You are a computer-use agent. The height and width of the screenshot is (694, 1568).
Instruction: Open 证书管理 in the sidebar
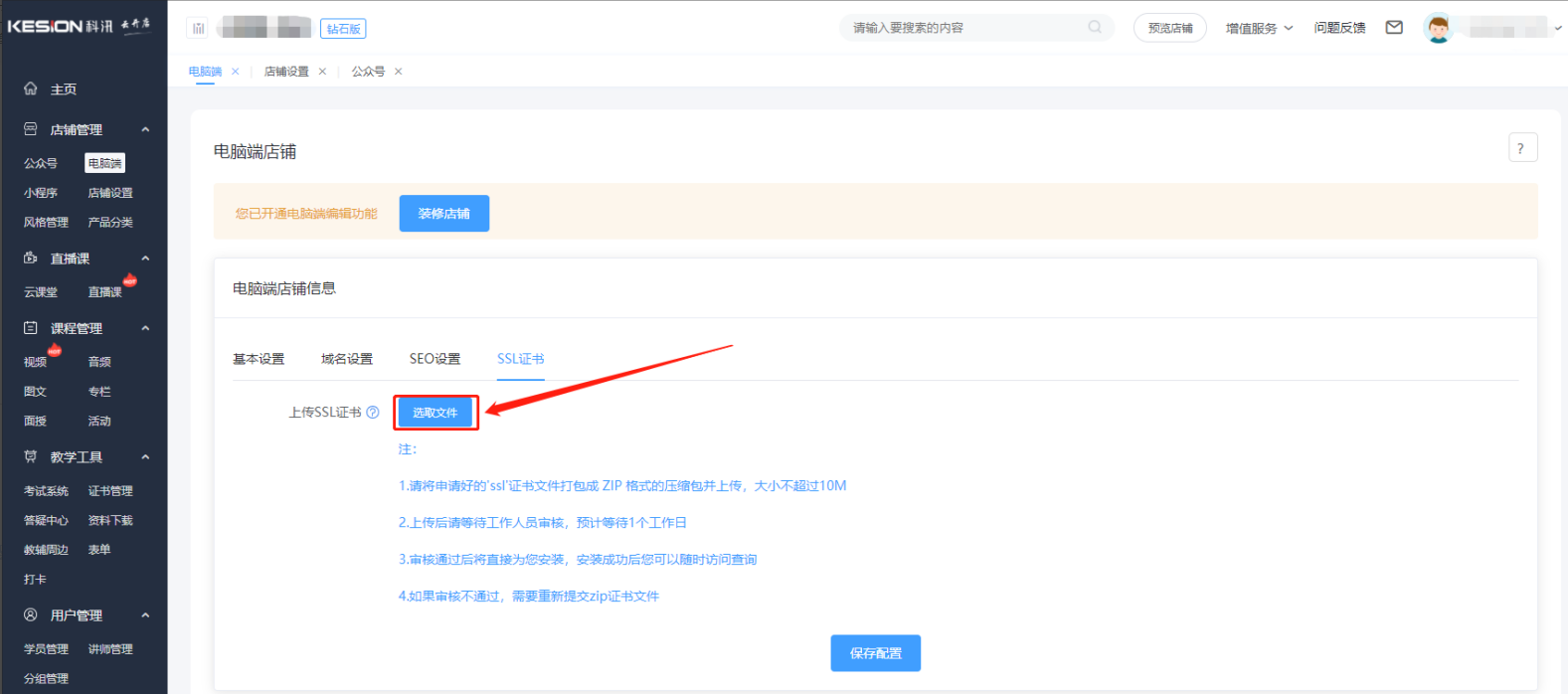click(109, 491)
